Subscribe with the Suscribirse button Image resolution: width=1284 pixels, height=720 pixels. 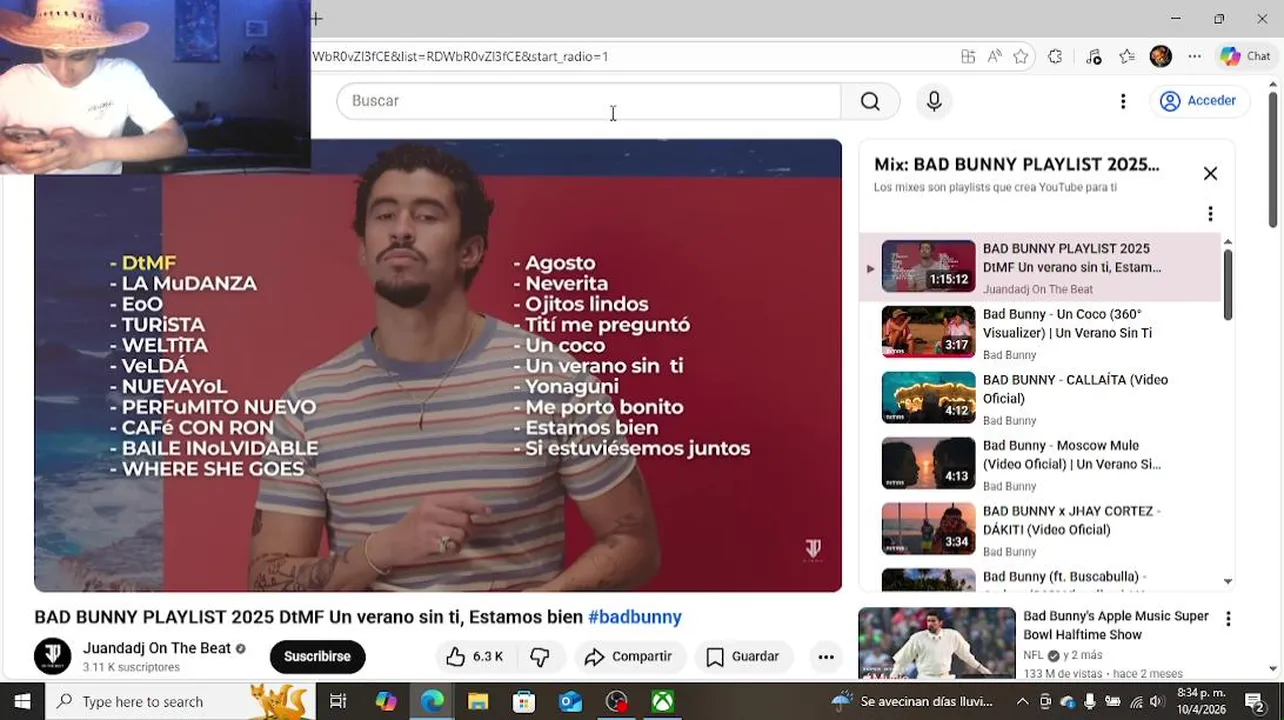317,657
